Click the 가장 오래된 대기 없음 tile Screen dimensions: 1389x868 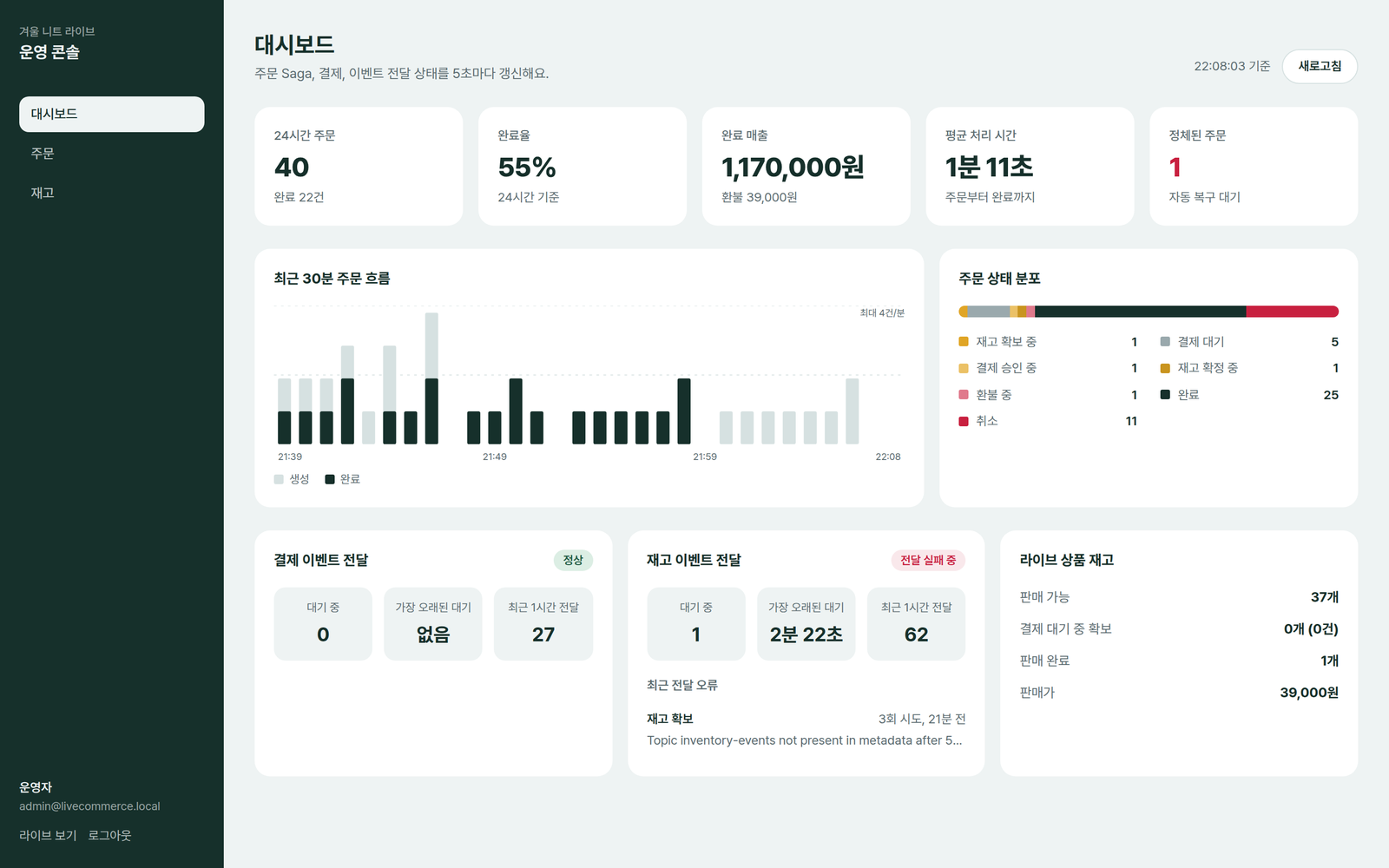pos(433,624)
